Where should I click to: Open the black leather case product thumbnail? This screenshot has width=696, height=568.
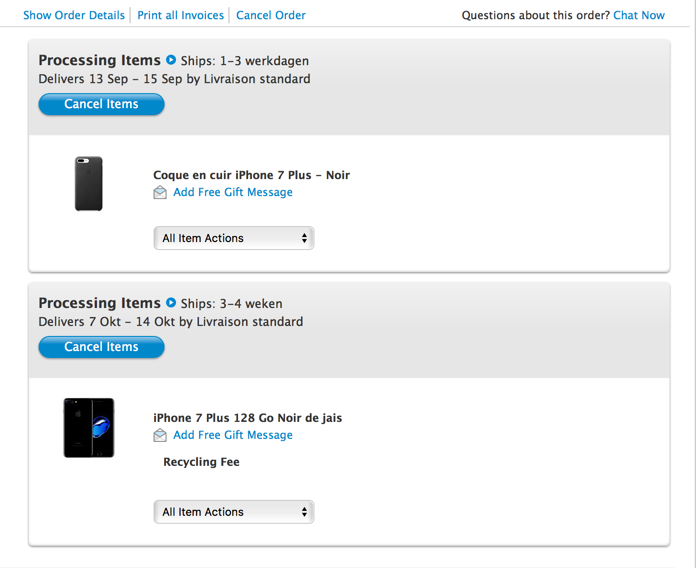click(x=88, y=183)
